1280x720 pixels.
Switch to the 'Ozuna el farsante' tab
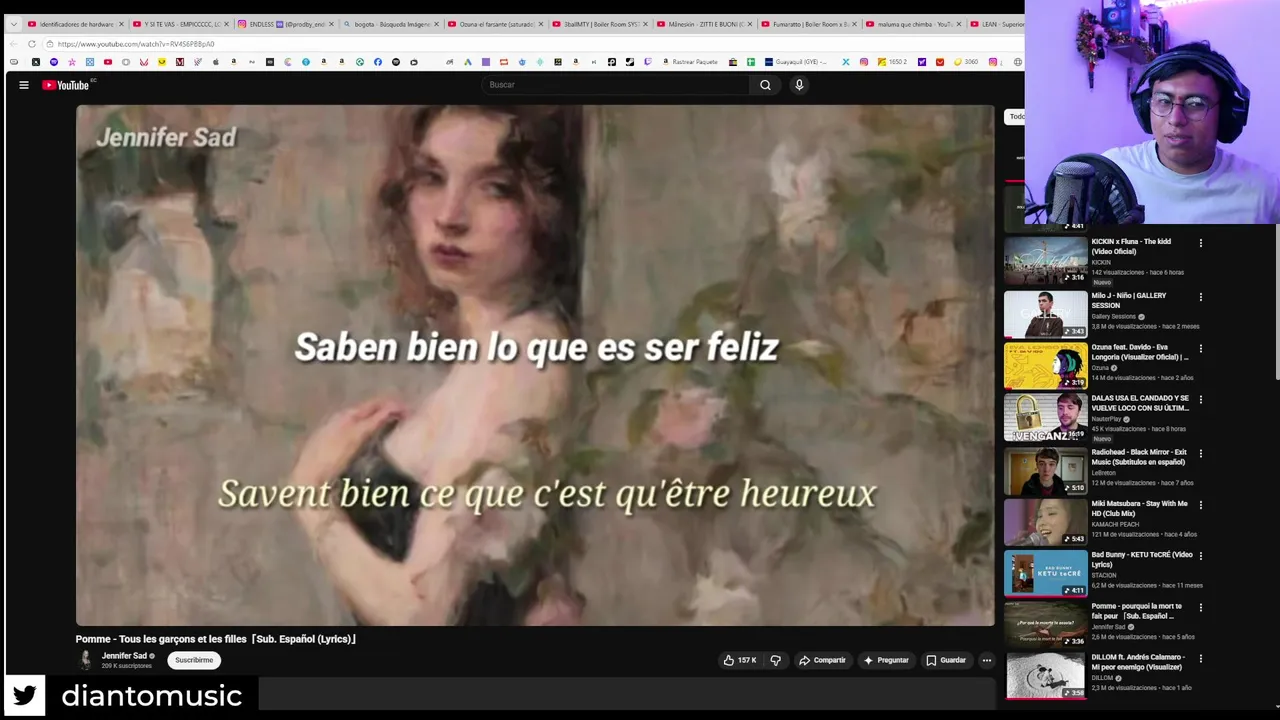(x=495, y=24)
